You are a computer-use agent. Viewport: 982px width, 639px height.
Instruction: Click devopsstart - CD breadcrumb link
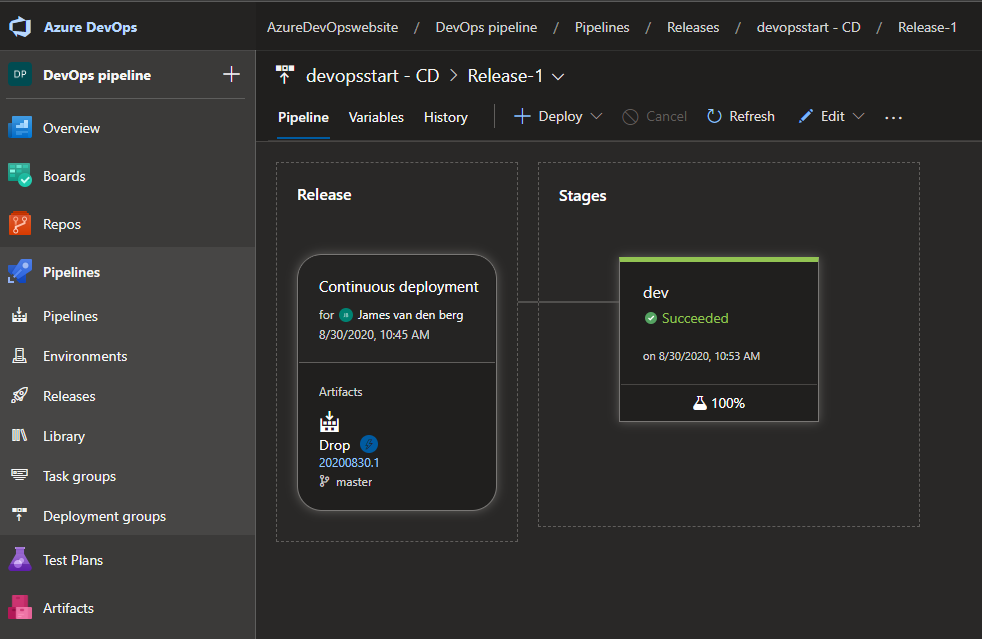(x=808, y=28)
